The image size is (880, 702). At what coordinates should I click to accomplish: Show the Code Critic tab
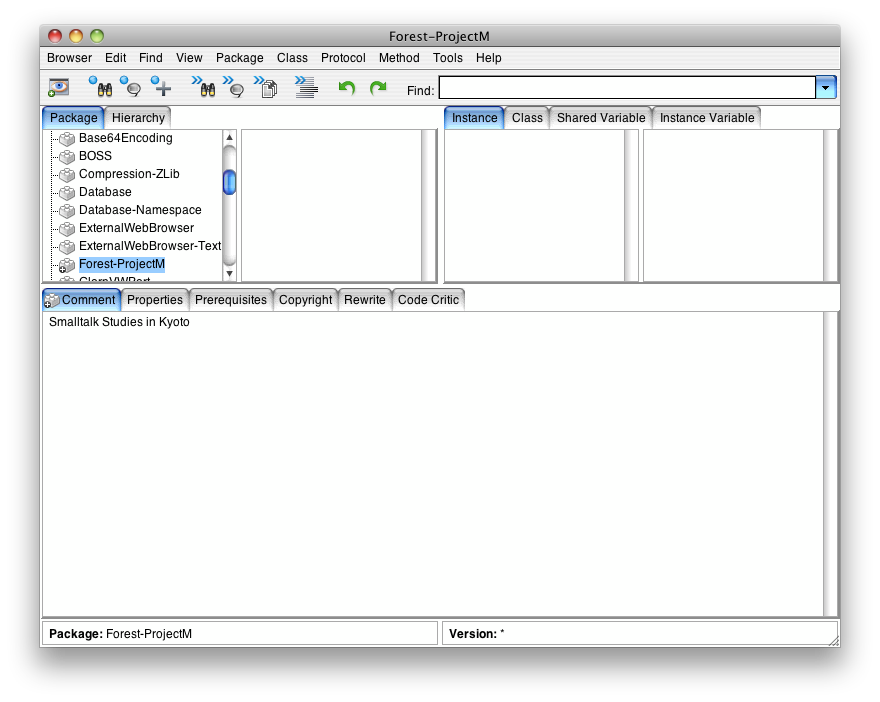pos(428,300)
